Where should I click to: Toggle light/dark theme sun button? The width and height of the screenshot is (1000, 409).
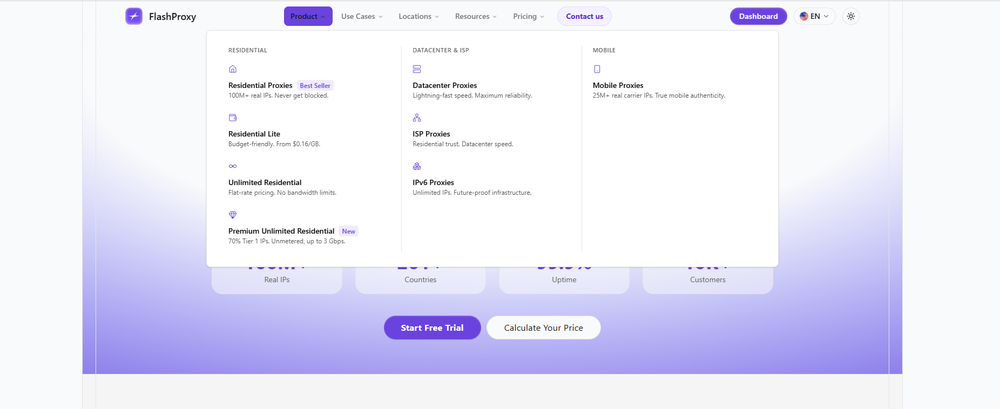(x=851, y=17)
